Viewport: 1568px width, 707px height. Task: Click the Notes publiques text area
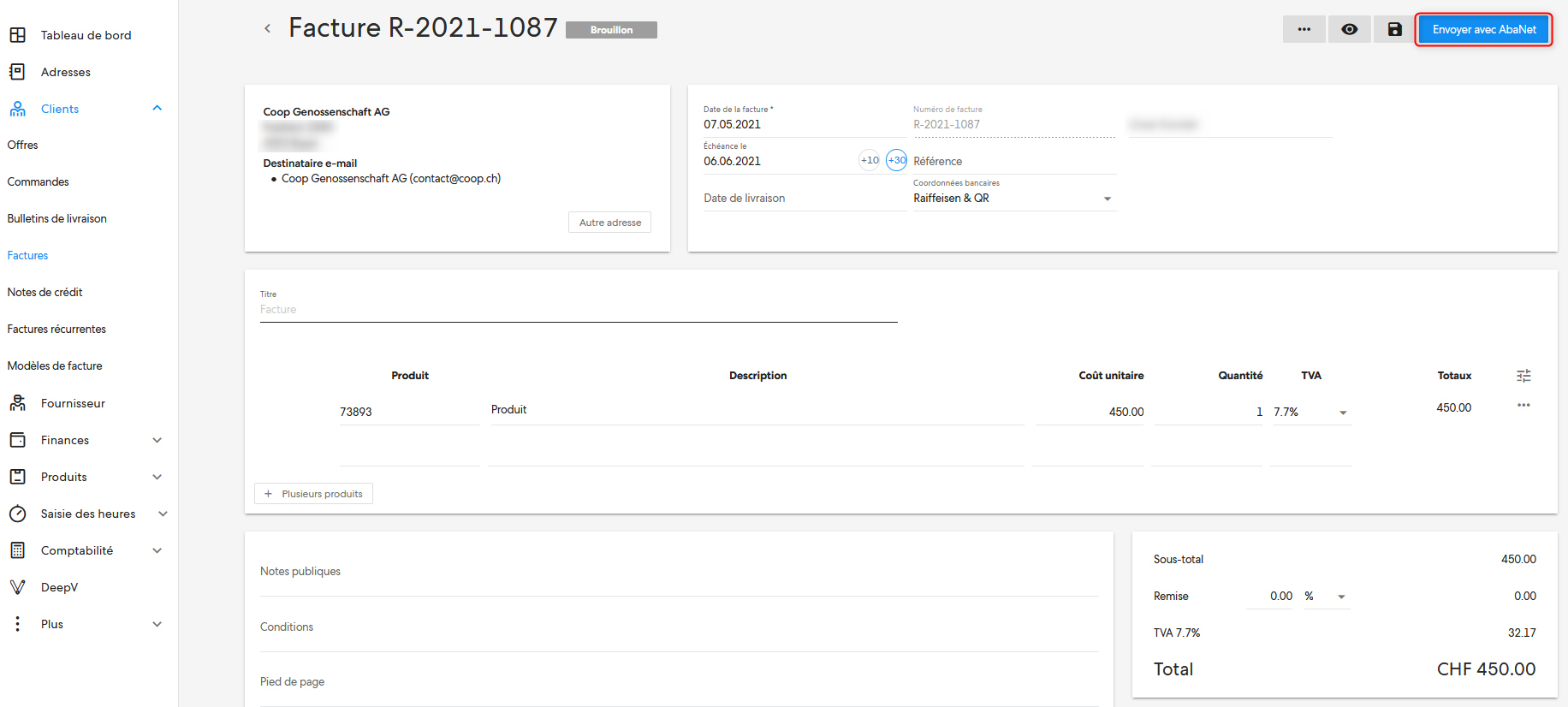point(680,571)
